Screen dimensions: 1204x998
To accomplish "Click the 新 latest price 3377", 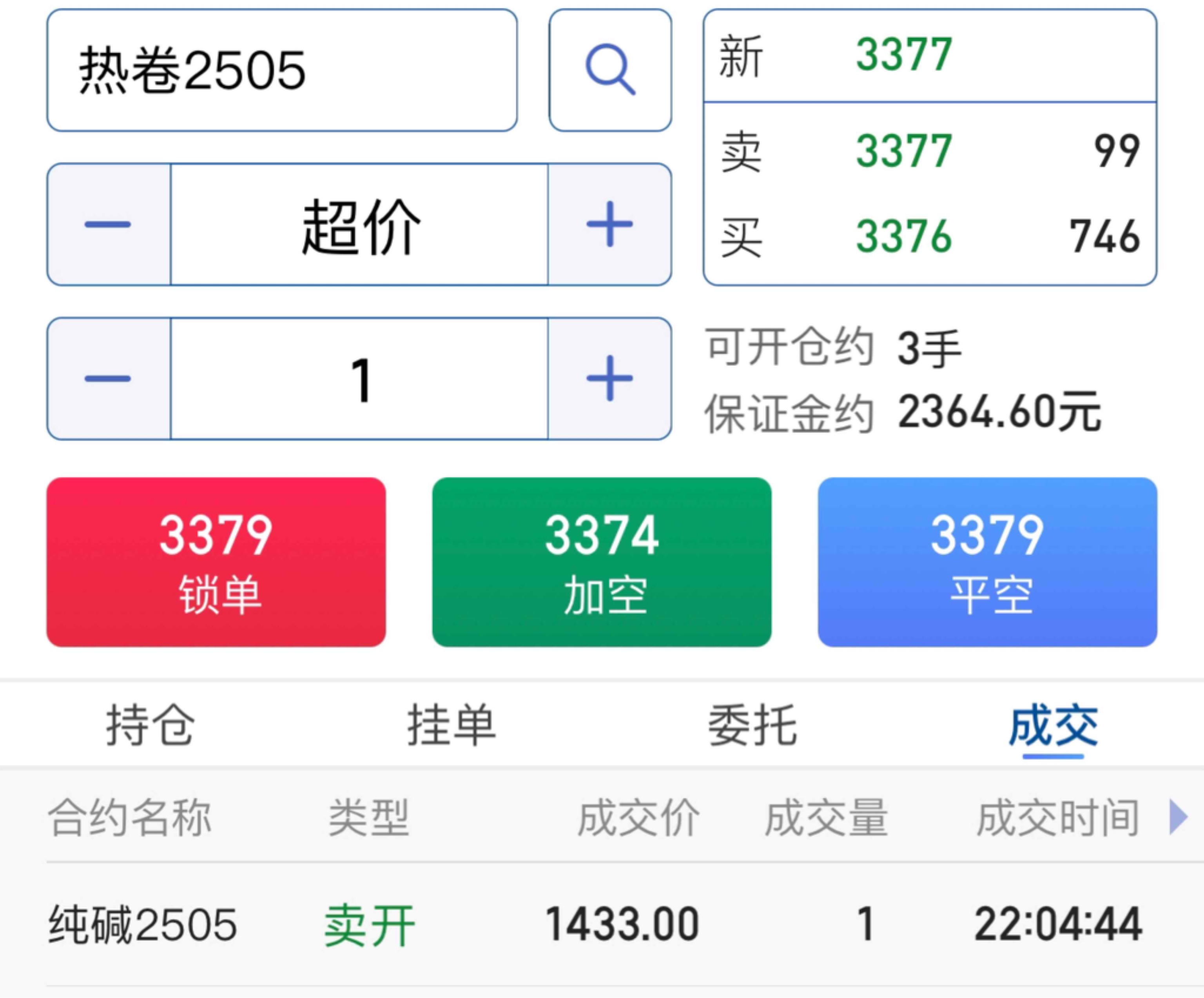I will click(903, 55).
